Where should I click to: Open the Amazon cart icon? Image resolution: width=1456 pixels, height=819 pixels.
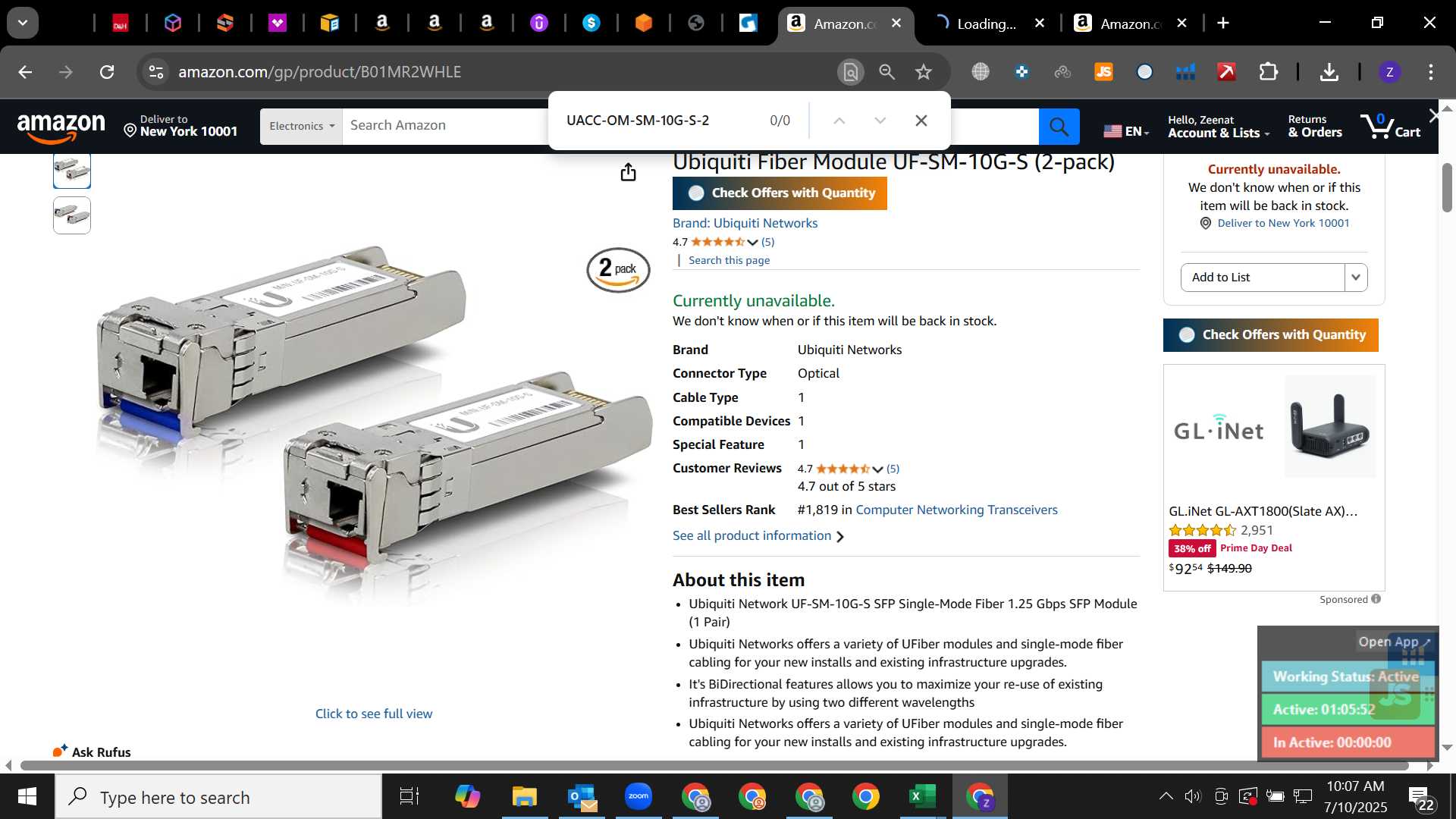click(1390, 126)
